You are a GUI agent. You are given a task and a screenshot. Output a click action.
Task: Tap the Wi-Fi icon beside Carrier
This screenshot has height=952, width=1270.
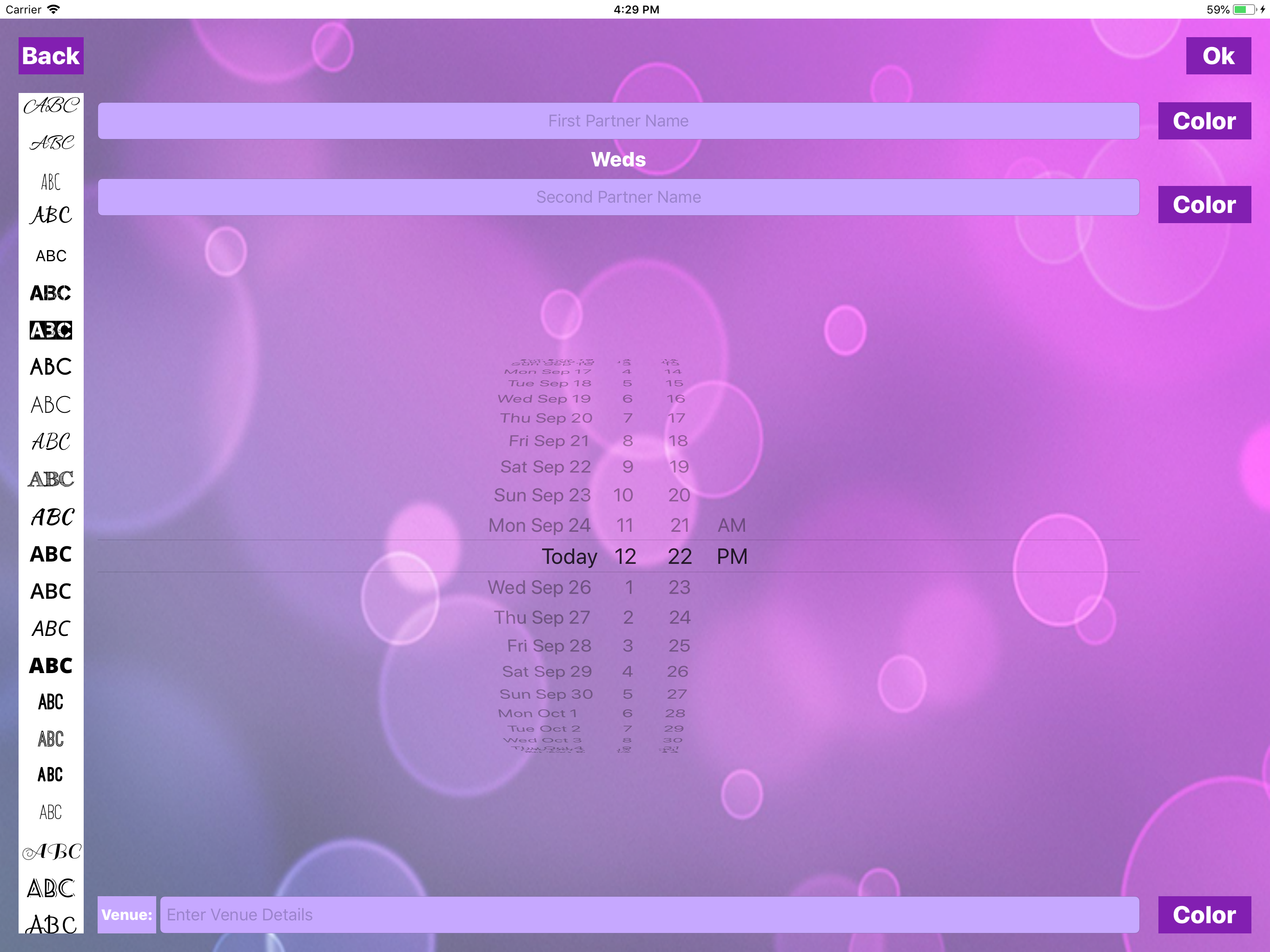pos(53,9)
